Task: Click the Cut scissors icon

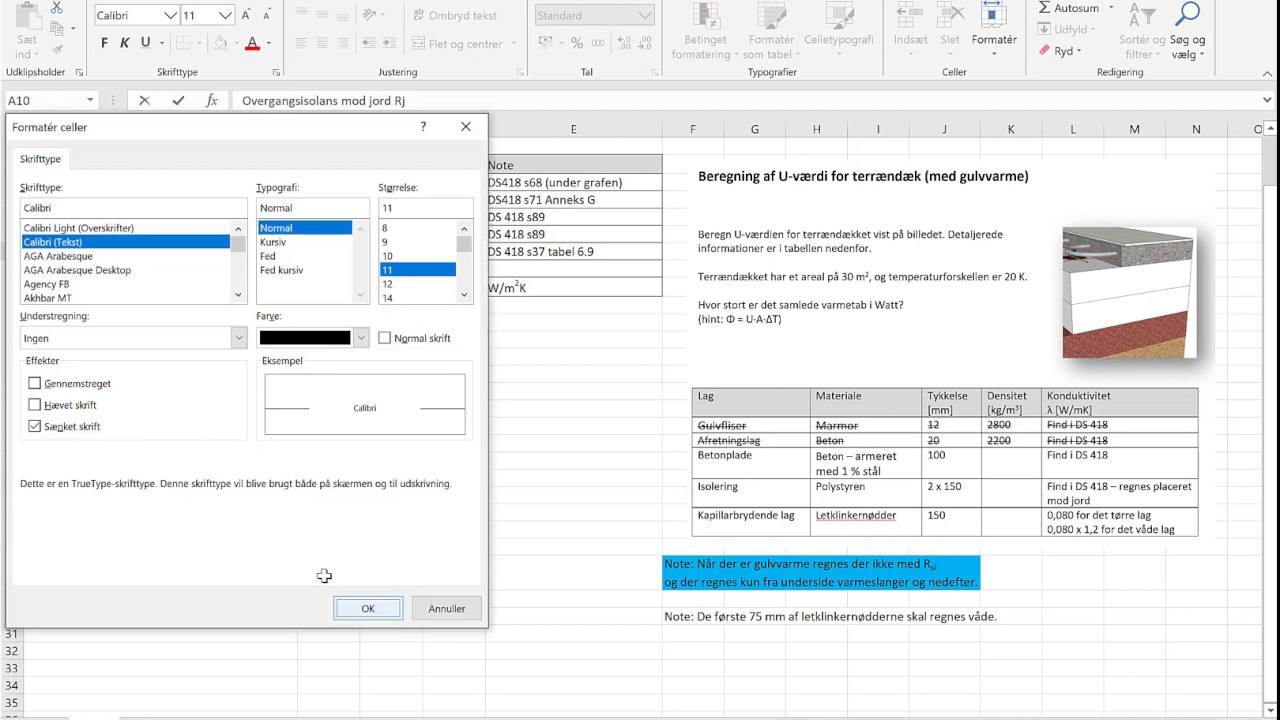Action: (x=56, y=8)
